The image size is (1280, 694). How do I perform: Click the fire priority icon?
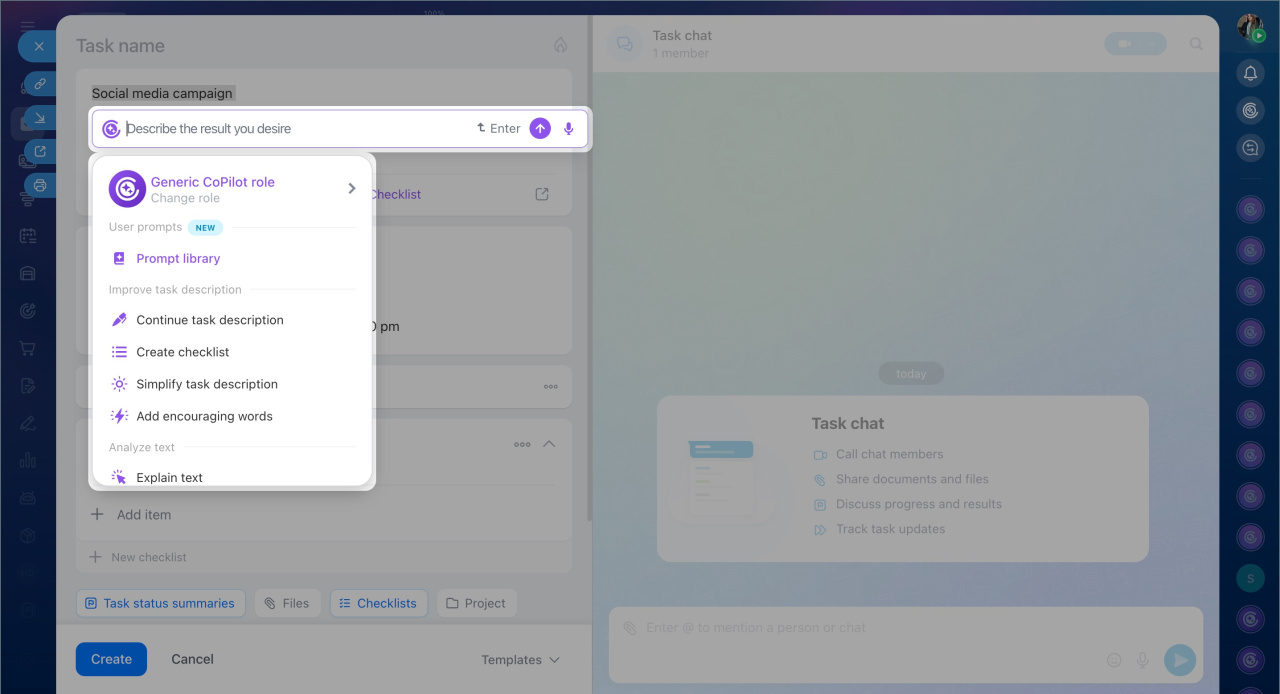point(560,46)
